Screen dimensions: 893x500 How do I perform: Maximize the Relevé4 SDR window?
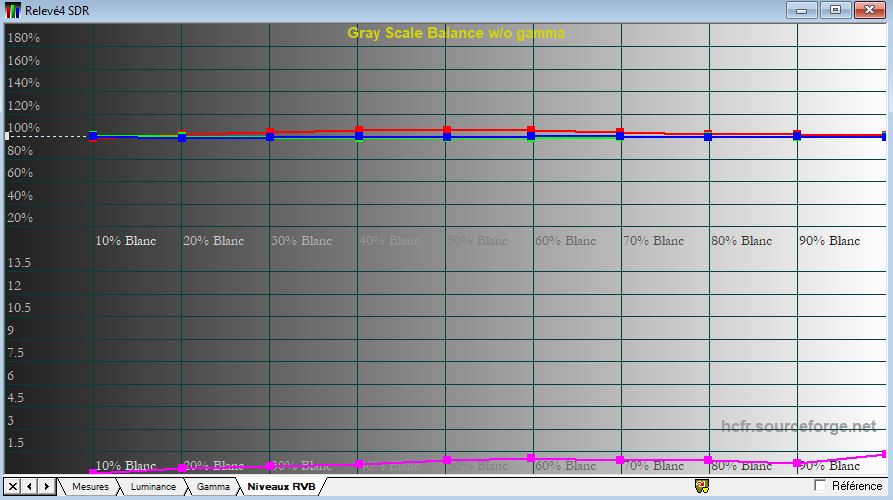coord(835,10)
